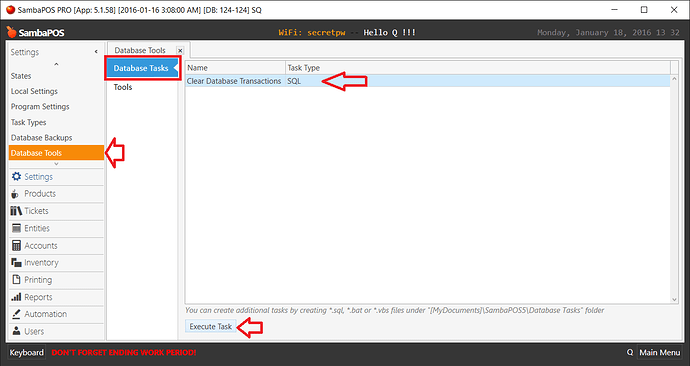Viewport: 690px width, 366px height.
Task: Maximize the SambaPOS window
Action: pos(644,10)
